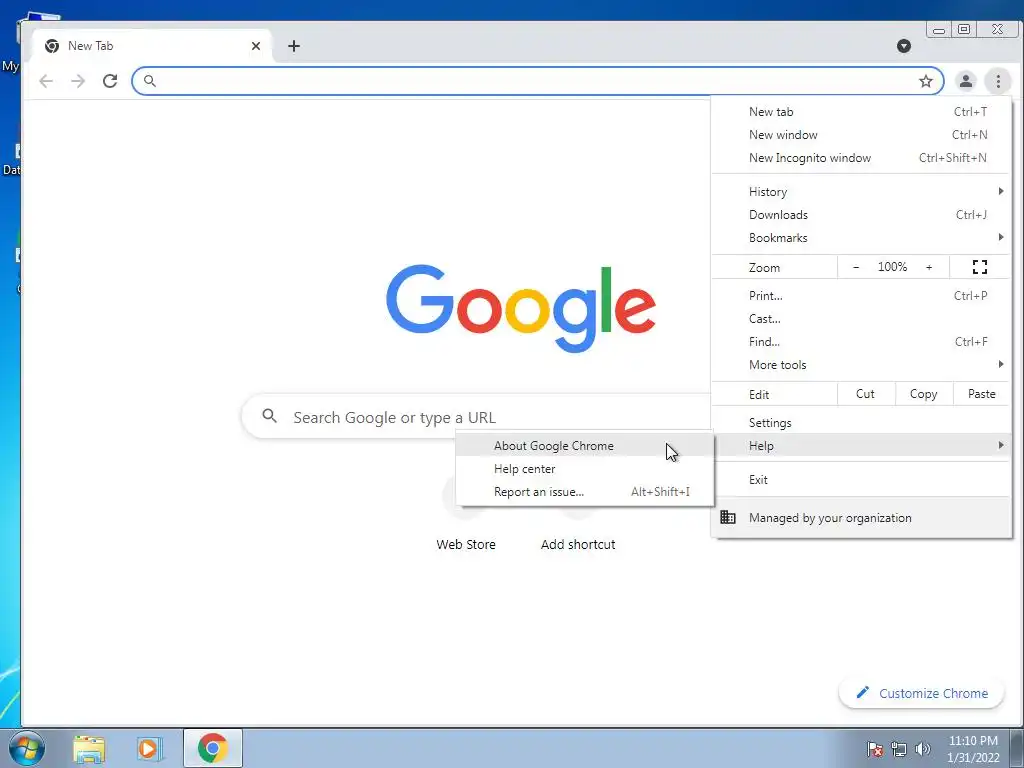
Task: Click the Chrome taskbar icon
Action: (x=213, y=748)
